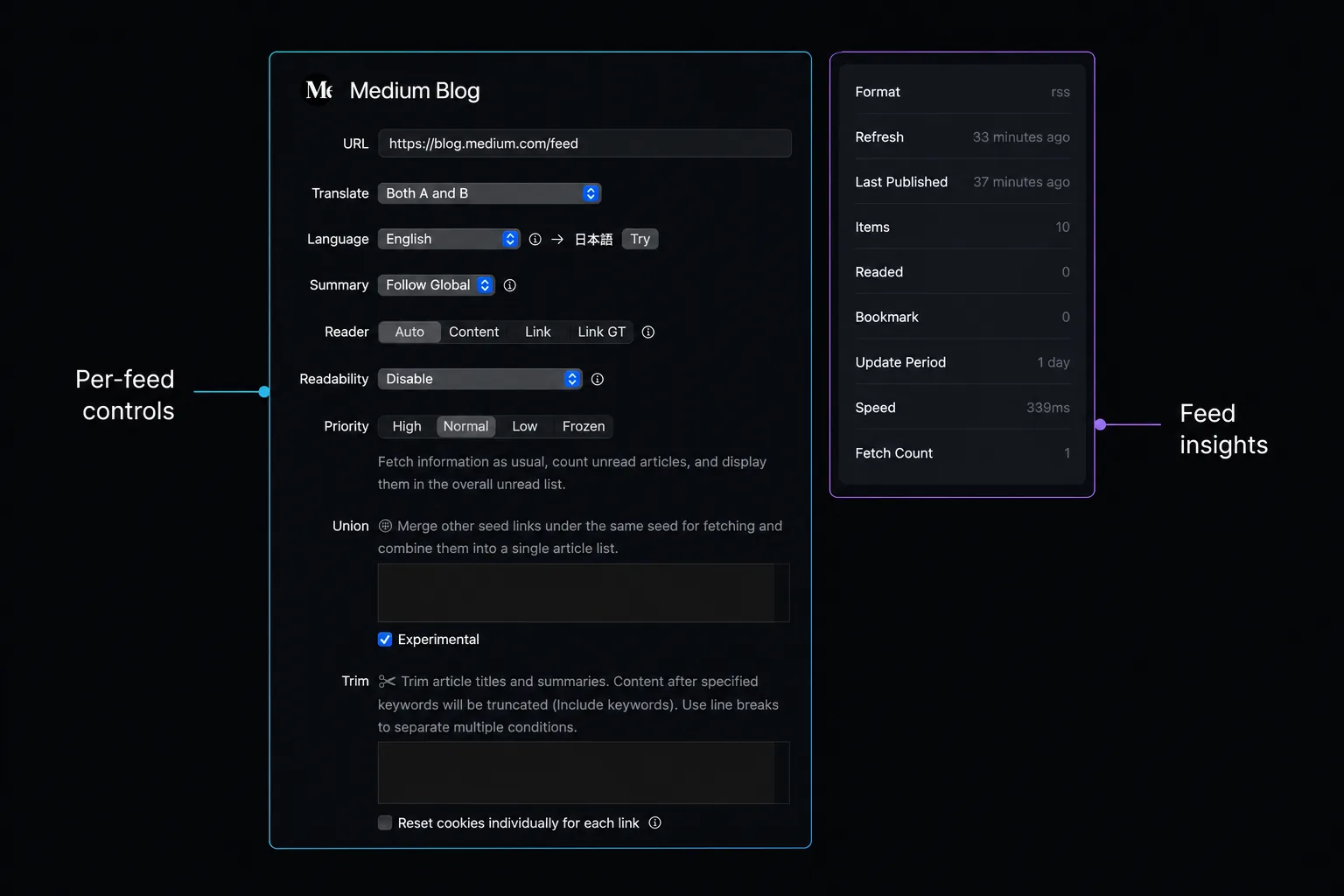This screenshot has height=896, width=1344.
Task: Click the Format value rss
Action: (1060, 92)
